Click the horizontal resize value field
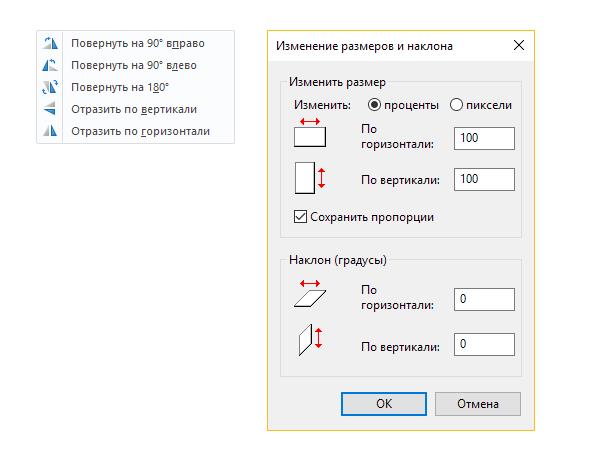 484,139
